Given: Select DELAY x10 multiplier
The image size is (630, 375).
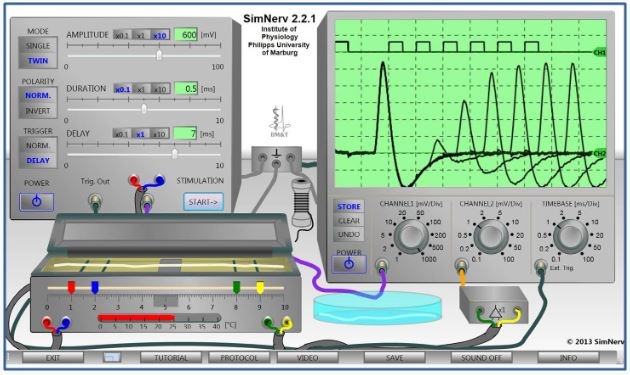Looking at the screenshot, I should (x=160, y=134).
